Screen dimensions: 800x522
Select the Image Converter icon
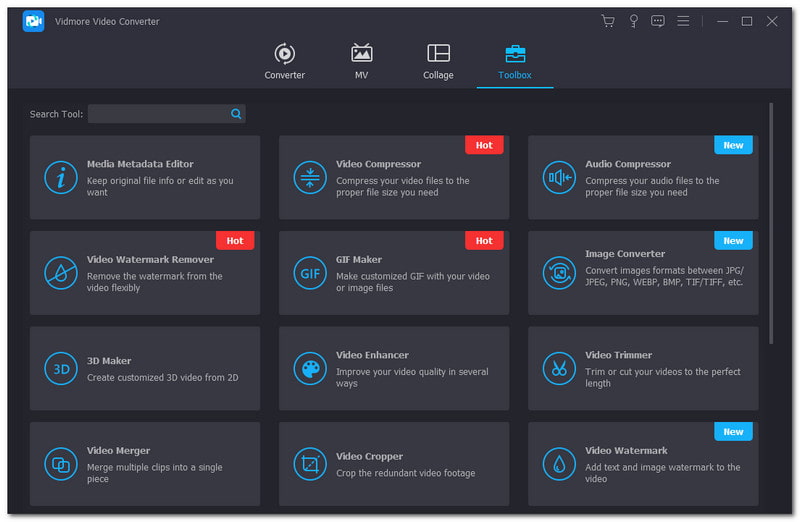point(559,273)
